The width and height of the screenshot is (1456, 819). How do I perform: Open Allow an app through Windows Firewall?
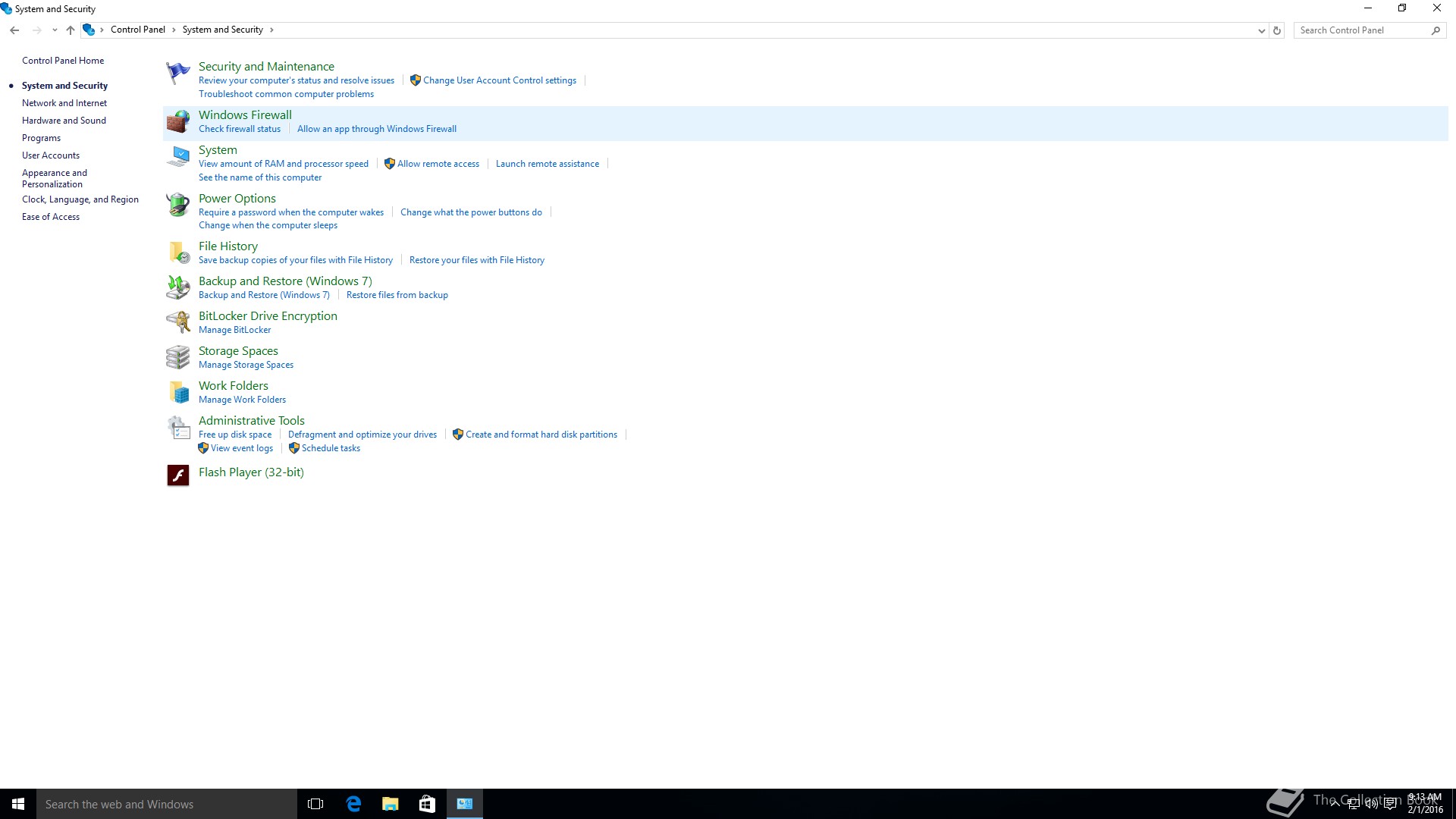point(376,129)
